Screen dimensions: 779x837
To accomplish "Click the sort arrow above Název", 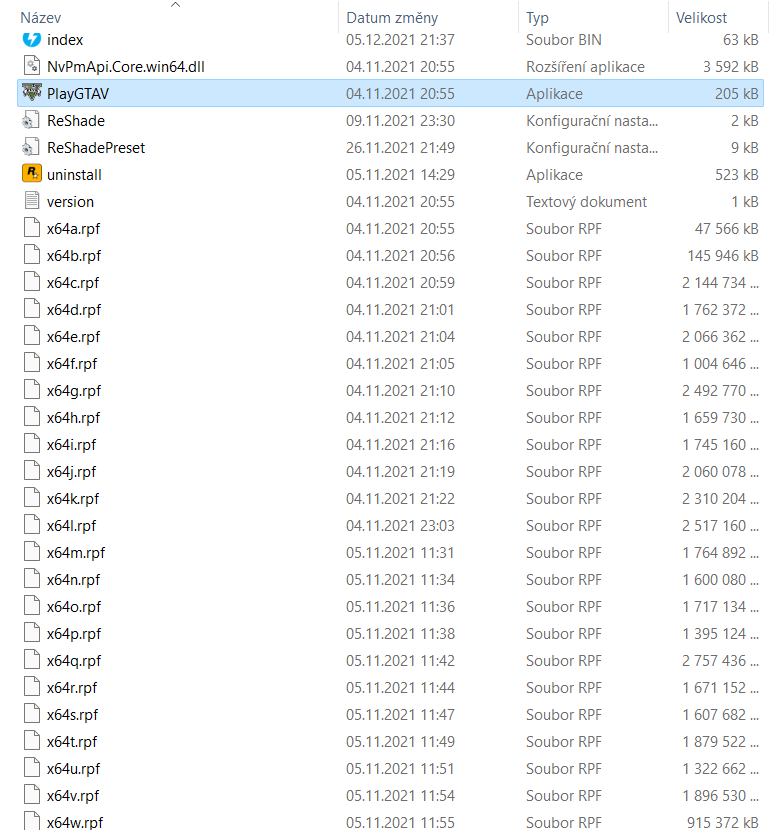I will click(175, 5).
